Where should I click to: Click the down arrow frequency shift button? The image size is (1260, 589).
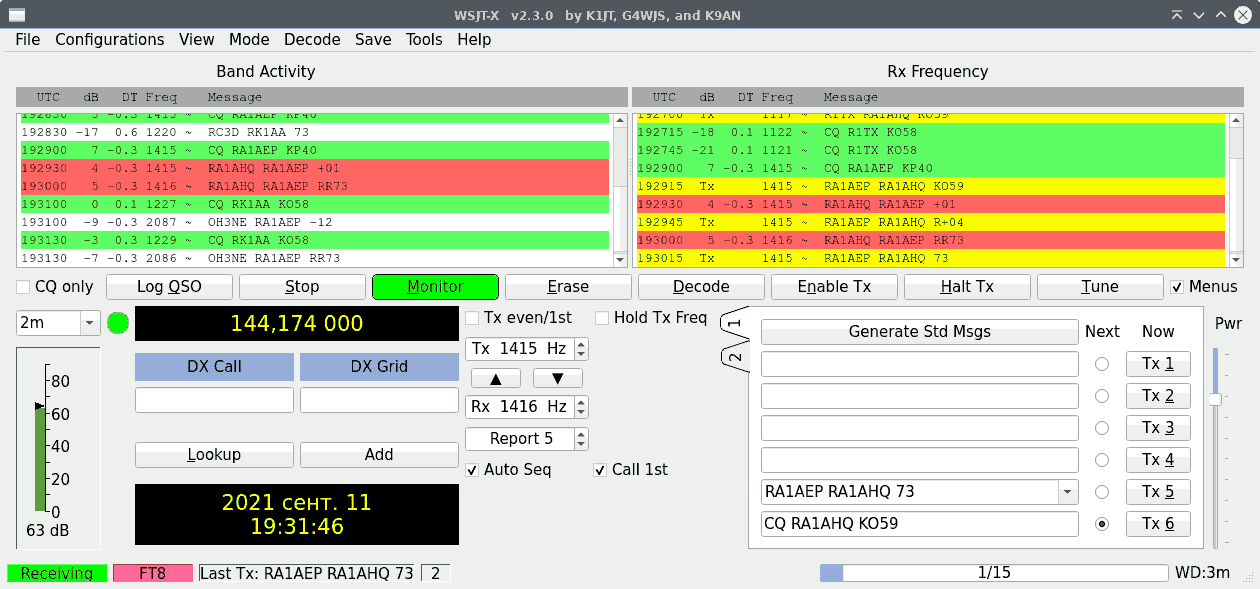[x=558, y=378]
